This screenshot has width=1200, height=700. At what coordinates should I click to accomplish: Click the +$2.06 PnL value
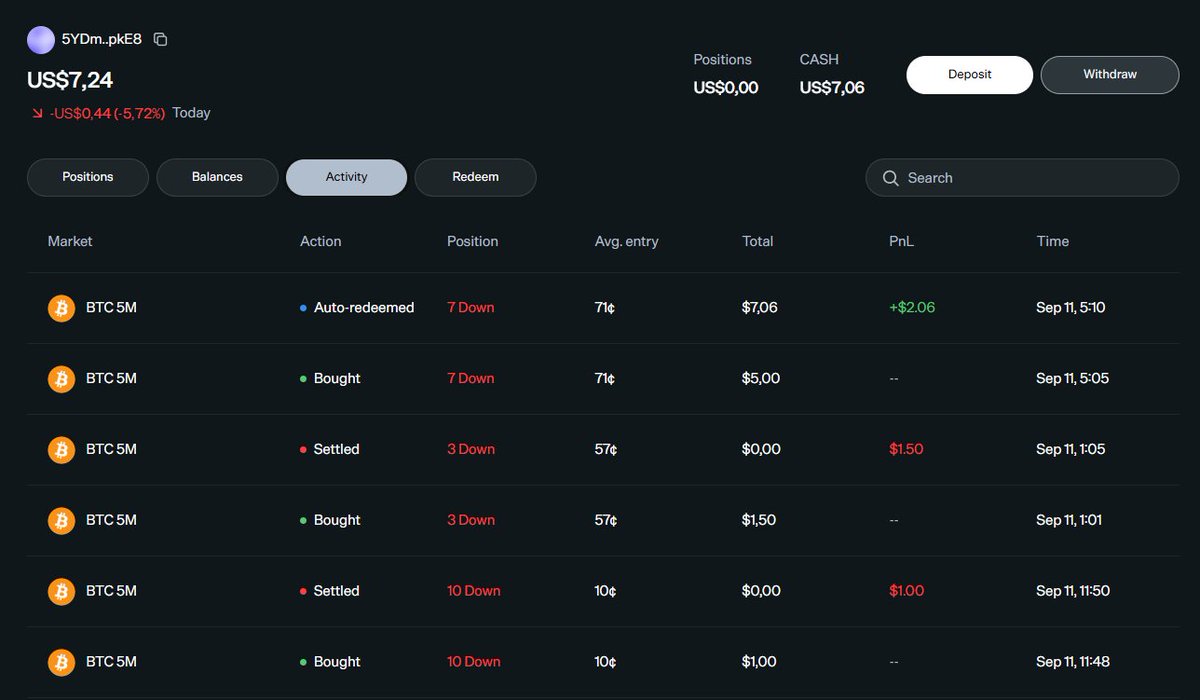912,308
